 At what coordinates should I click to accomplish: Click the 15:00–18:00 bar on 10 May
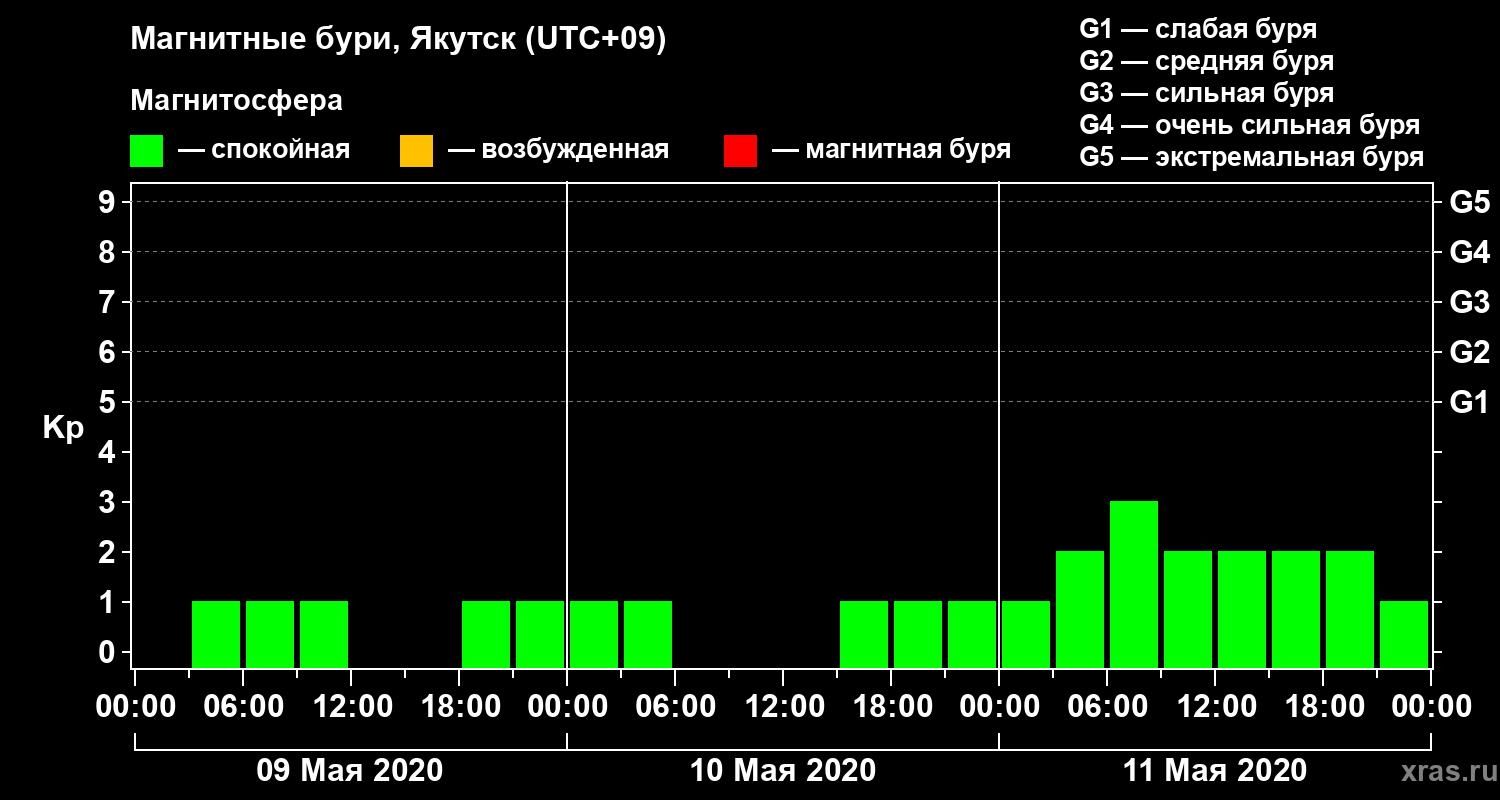coord(864,634)
